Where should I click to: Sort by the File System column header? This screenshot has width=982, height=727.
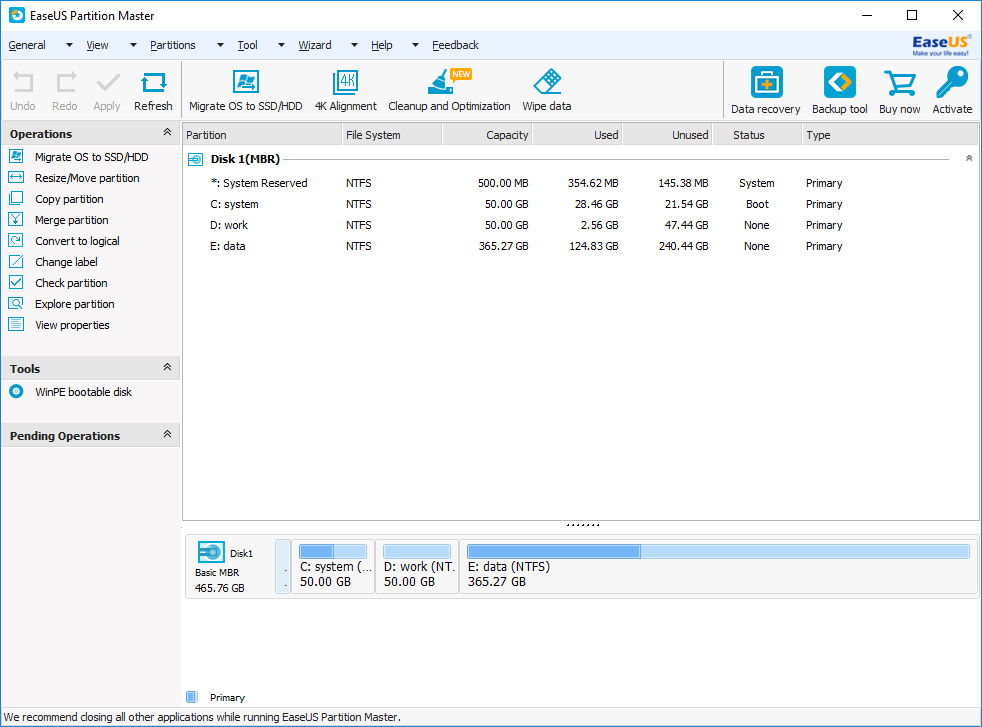pos(392,135)
